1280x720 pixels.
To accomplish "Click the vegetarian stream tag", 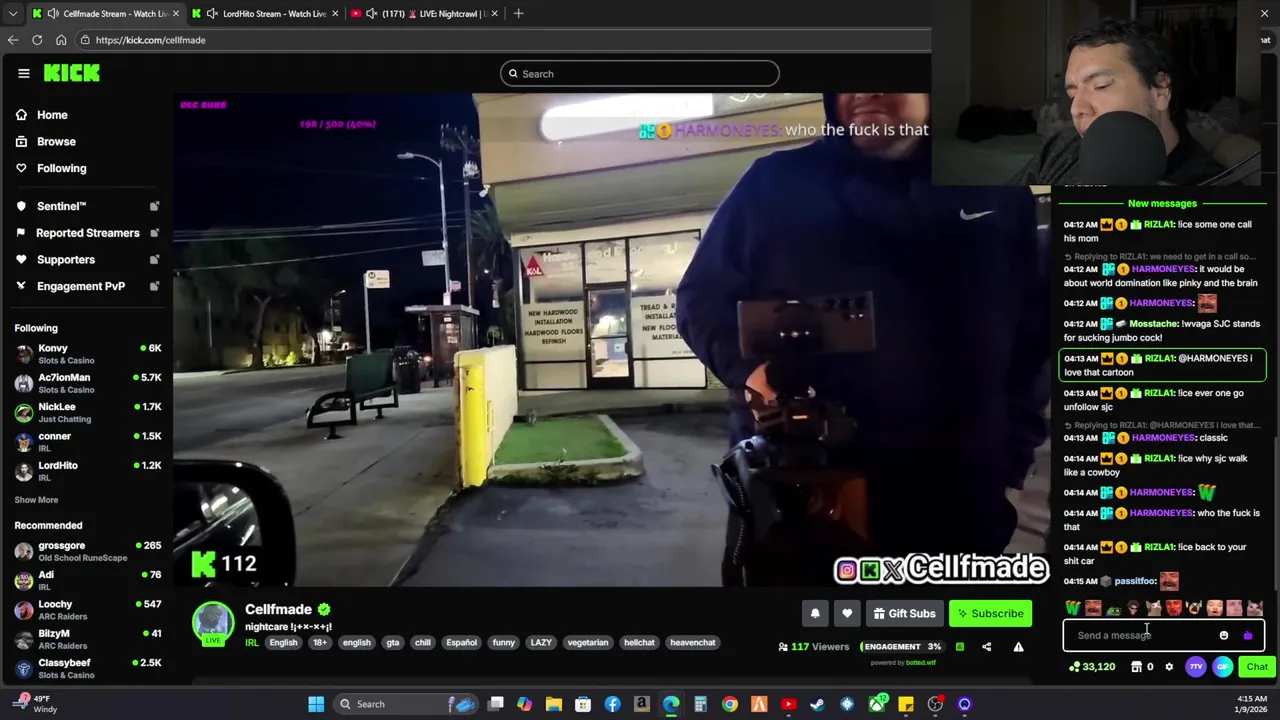I will tap(588, 643).
